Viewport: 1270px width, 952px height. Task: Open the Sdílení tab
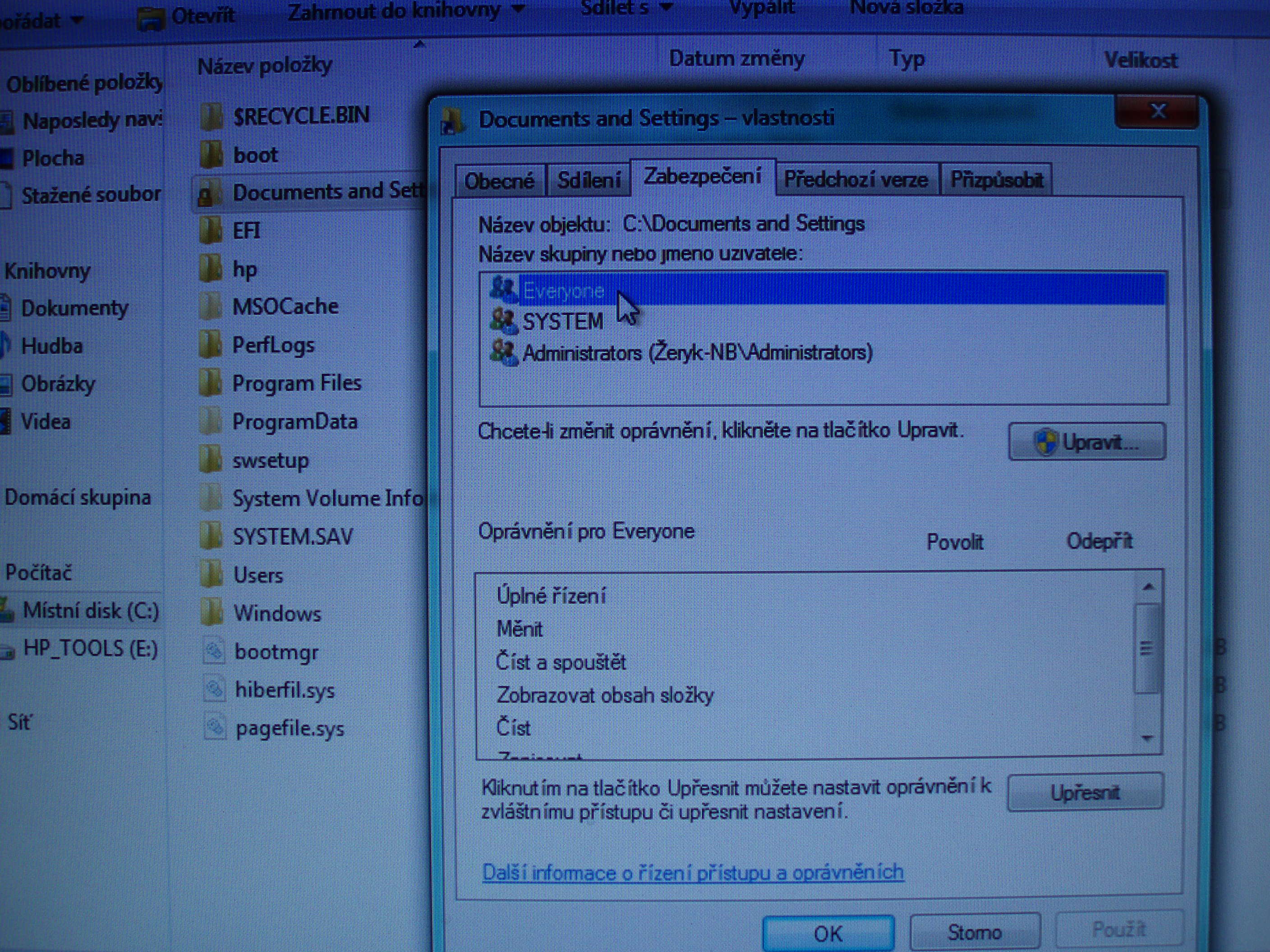point(589,181)
